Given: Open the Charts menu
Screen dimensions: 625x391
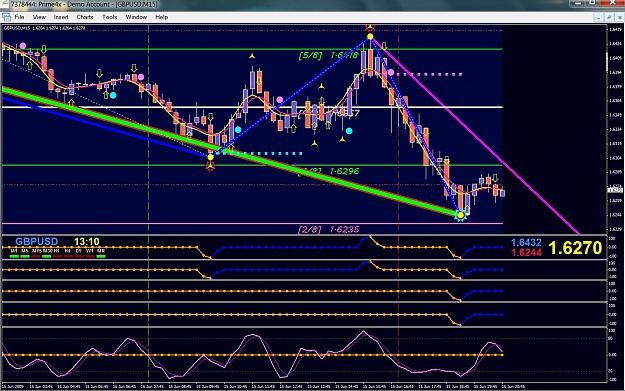Looking at the screenshot, I should [x=85, y=17].
